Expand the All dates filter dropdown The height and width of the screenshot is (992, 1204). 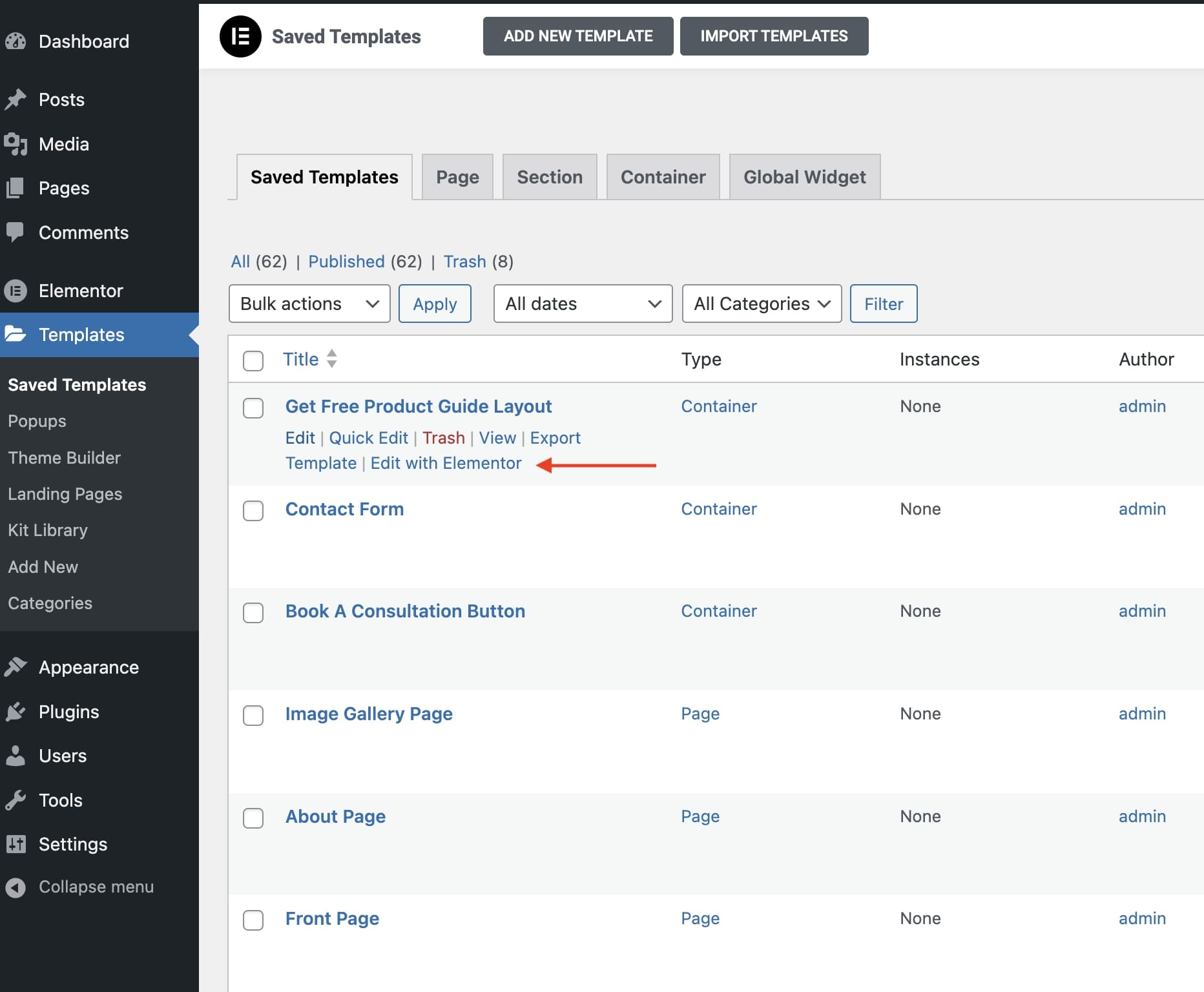(583, 304)
